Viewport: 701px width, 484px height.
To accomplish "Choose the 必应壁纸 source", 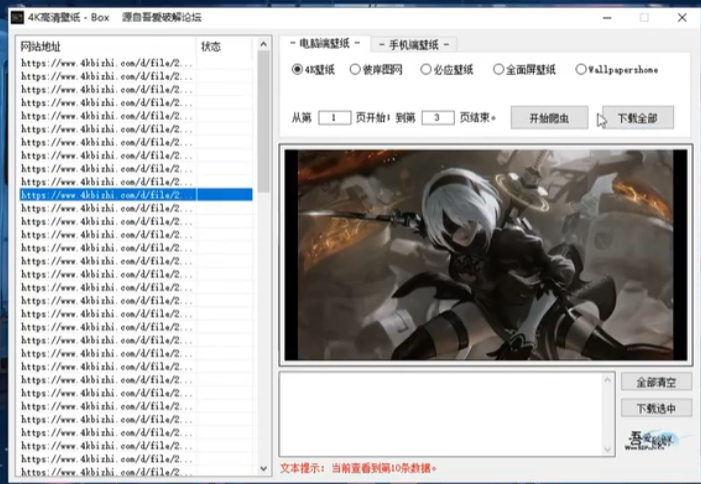I will tap(447, 69).
